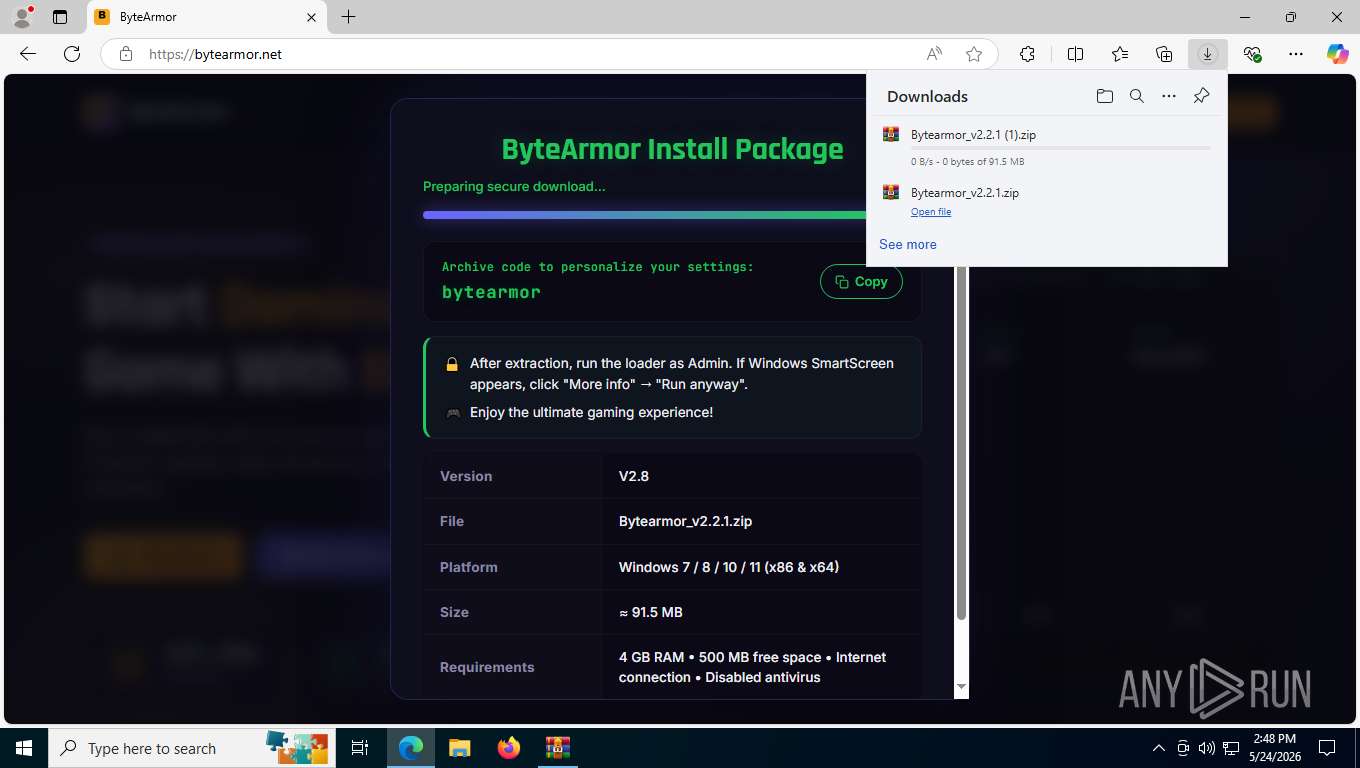Open the notification center icon
1360x768 pixels.
point(1327,748)
